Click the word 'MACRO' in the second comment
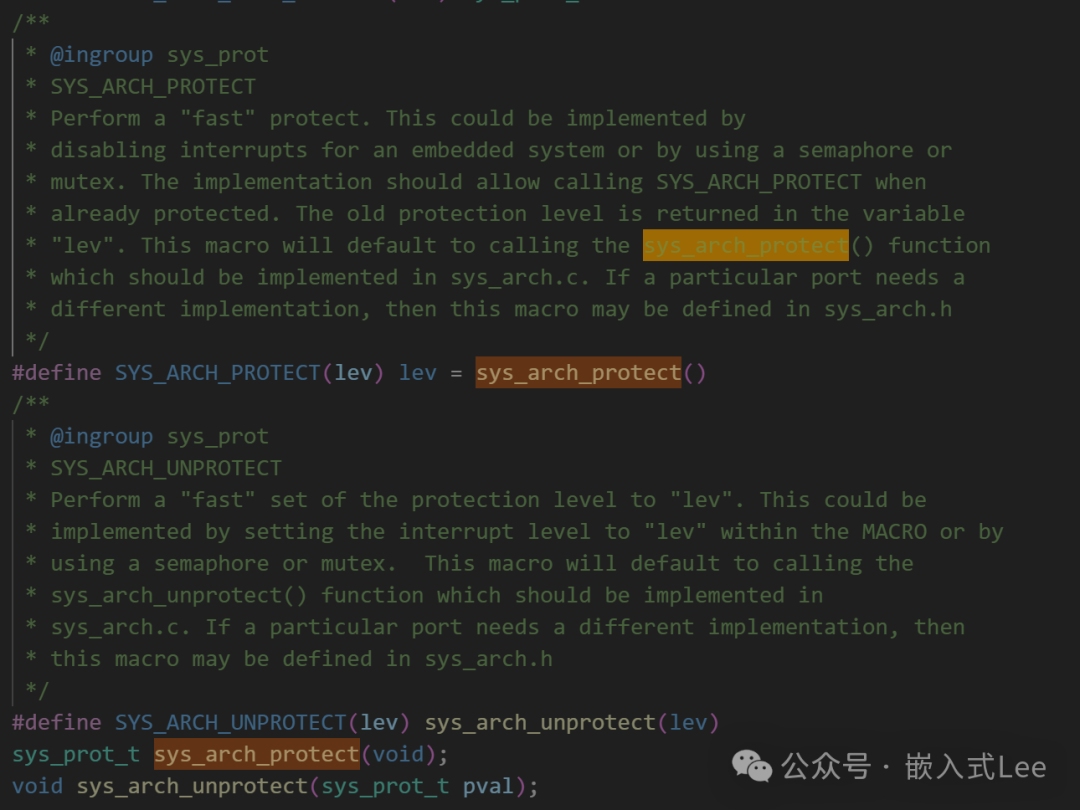 (894, 532)
